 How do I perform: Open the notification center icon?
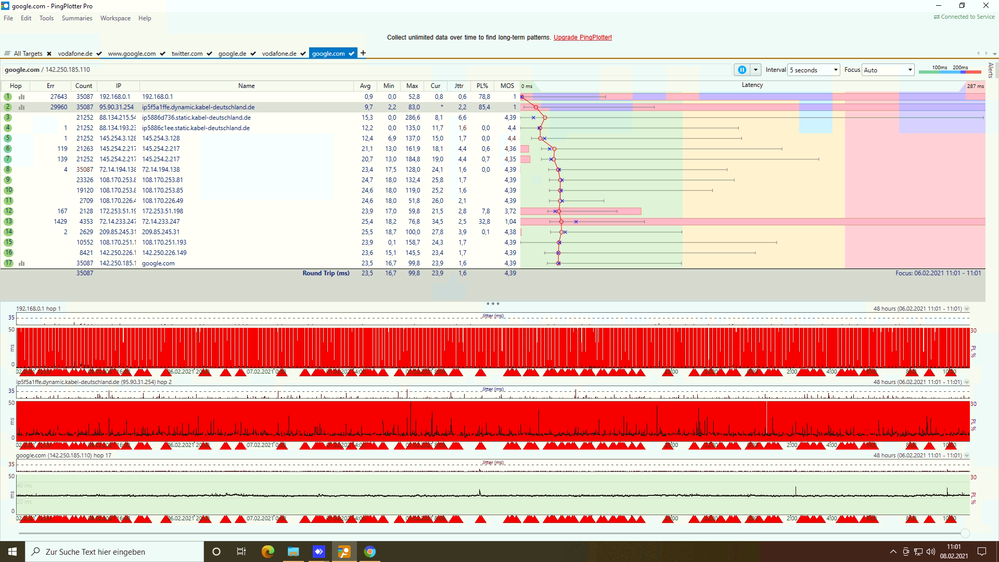tap(982, 552)
